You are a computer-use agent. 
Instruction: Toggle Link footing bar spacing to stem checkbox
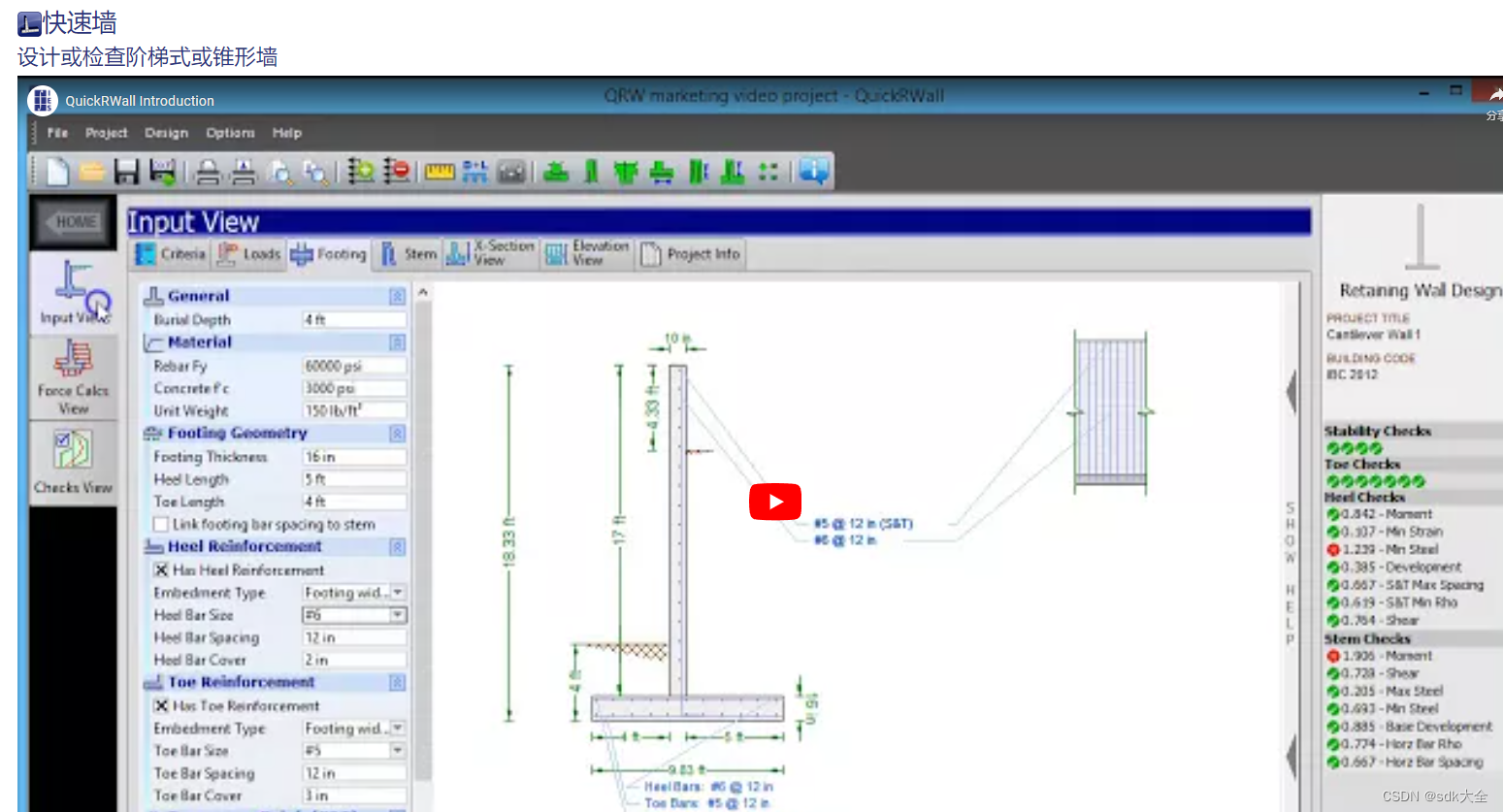point(161,525)
